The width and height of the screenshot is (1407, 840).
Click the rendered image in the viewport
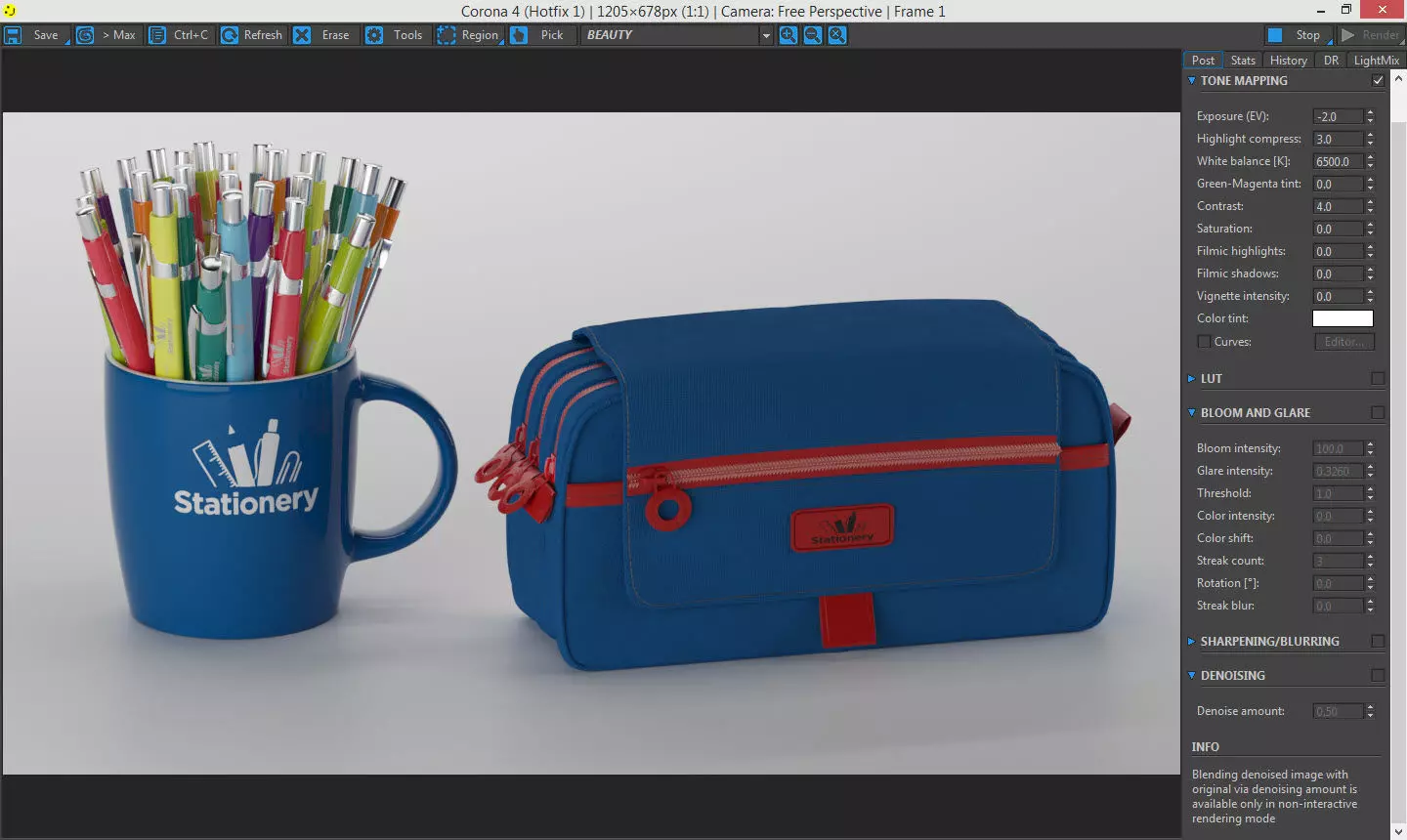[591, 443]
